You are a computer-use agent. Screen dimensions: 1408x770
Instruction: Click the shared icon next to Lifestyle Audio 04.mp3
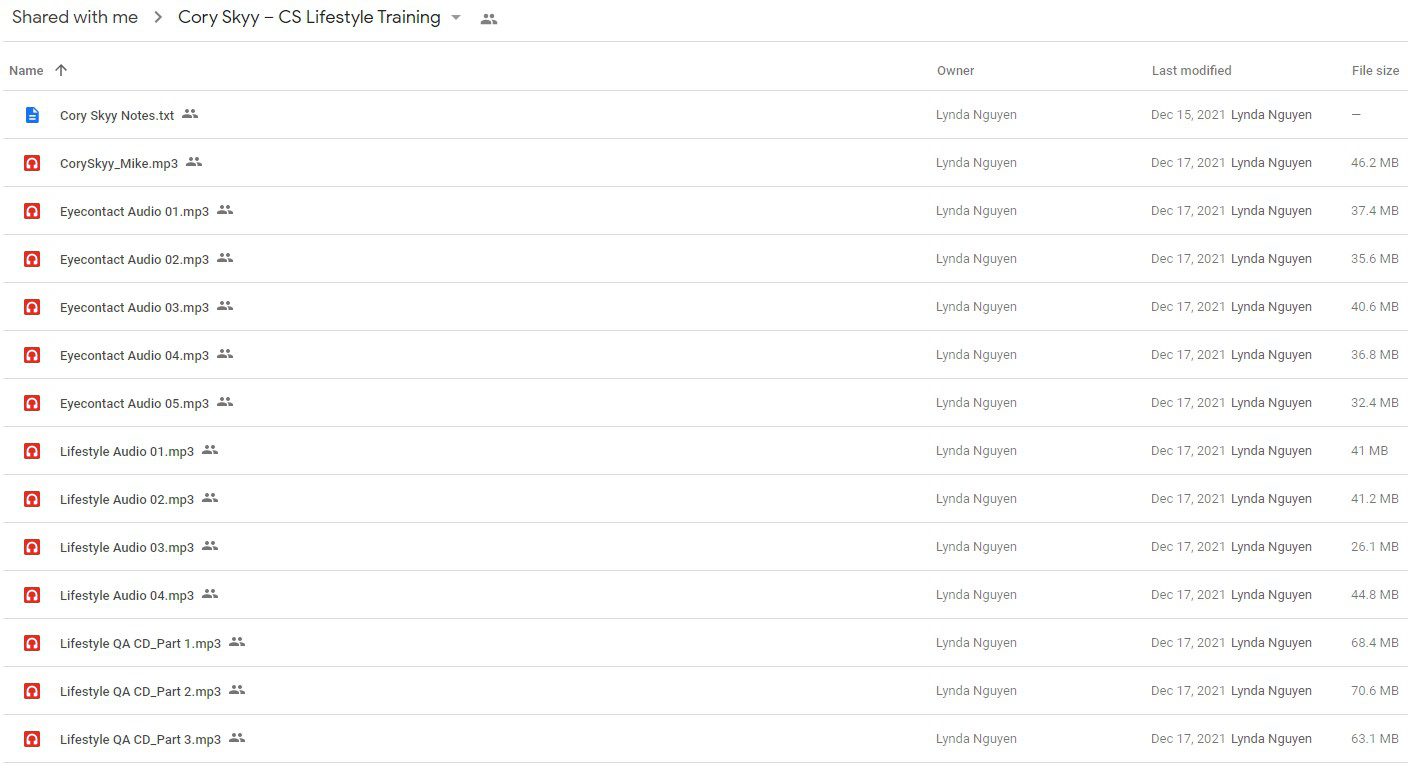(x=210, y=594)
